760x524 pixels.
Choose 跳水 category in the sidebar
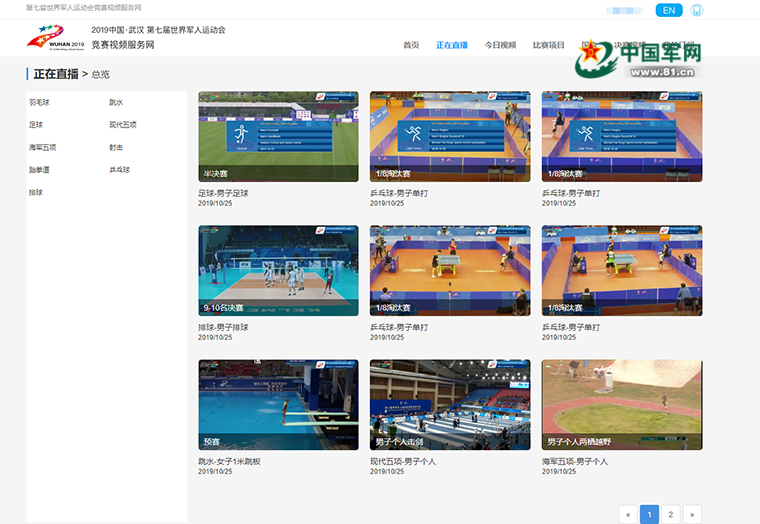click(116, 103)
